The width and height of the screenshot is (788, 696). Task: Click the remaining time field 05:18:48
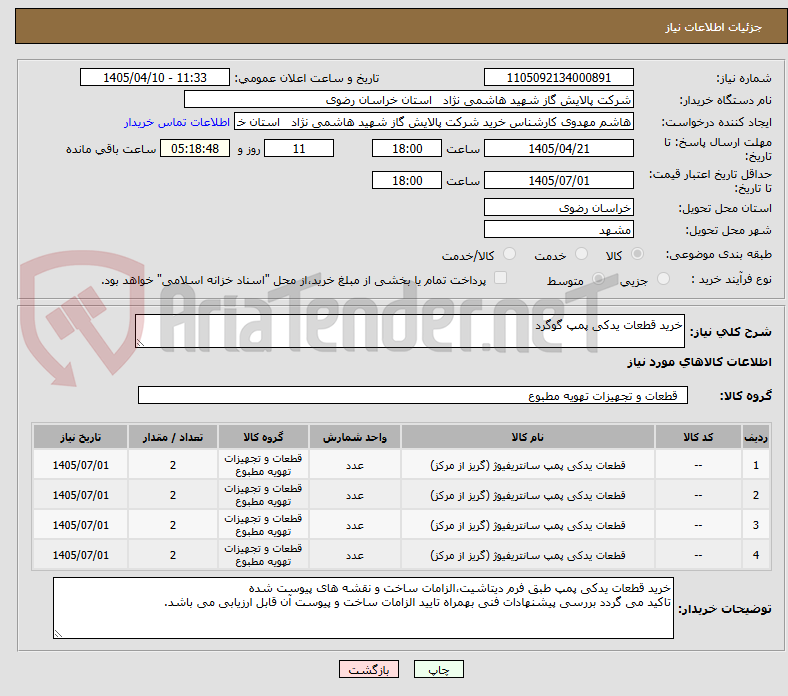[x=195, y=148]
